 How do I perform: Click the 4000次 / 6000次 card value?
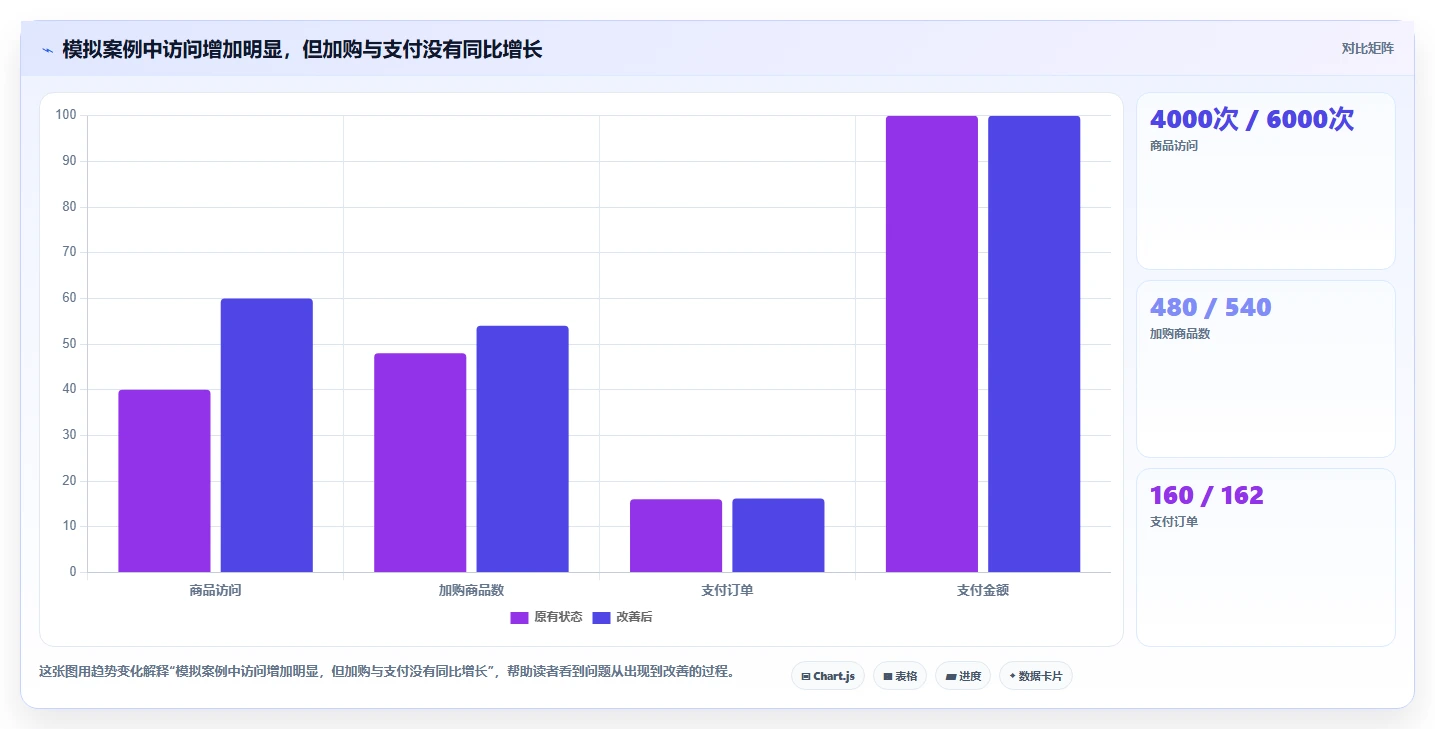[1252, 119]
